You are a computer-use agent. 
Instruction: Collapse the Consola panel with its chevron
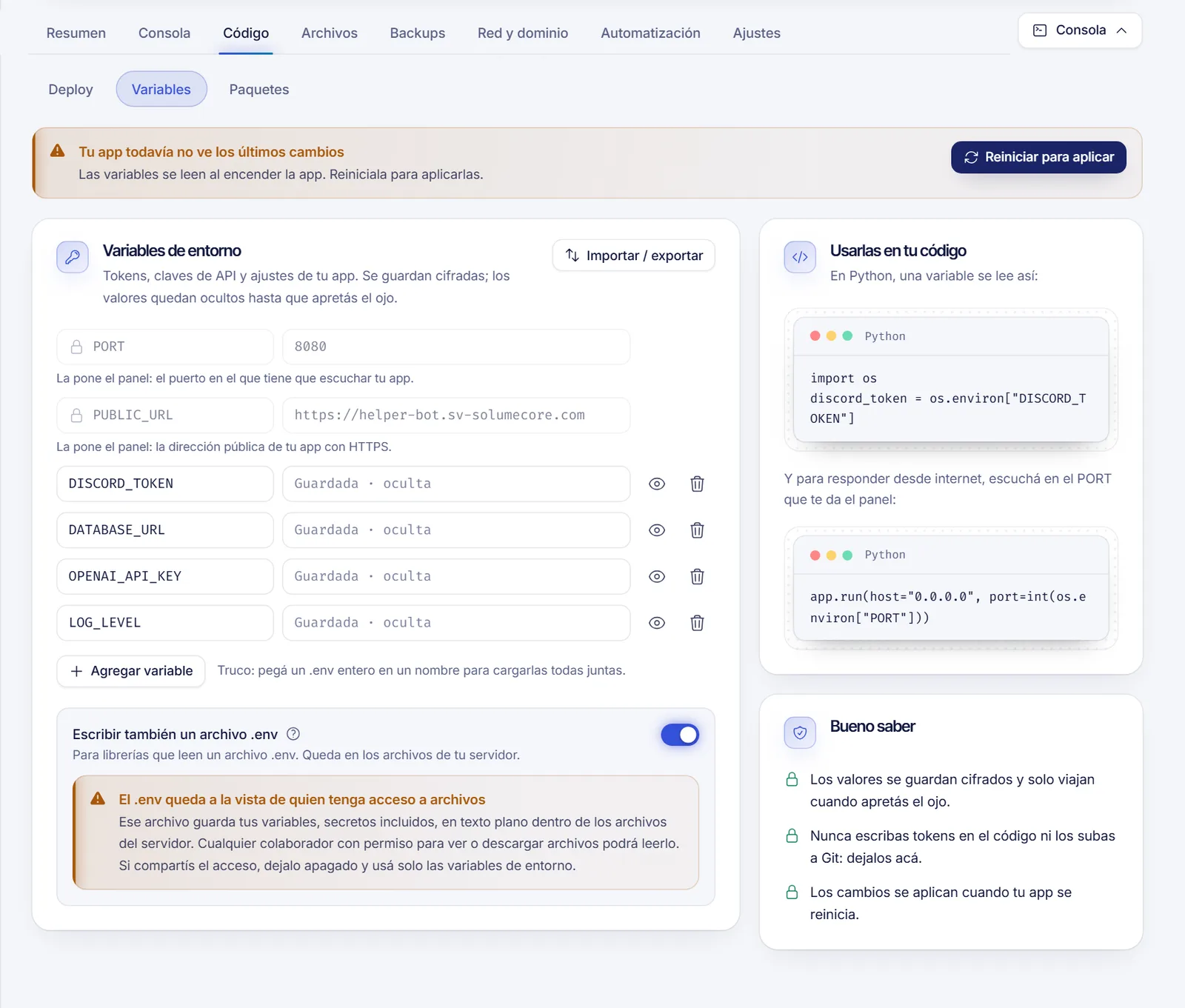[1121, 30]
